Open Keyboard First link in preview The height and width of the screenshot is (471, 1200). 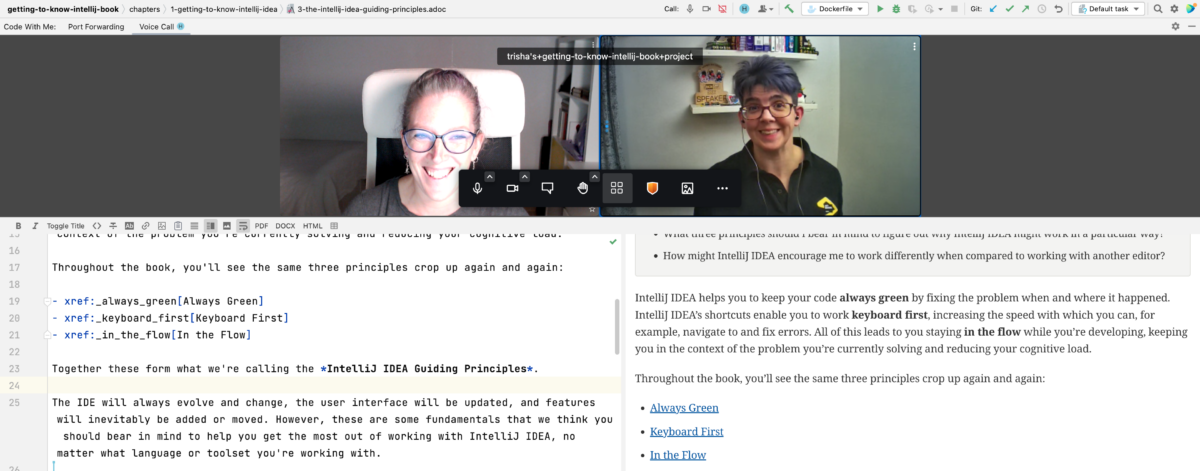tap(687, 431)
